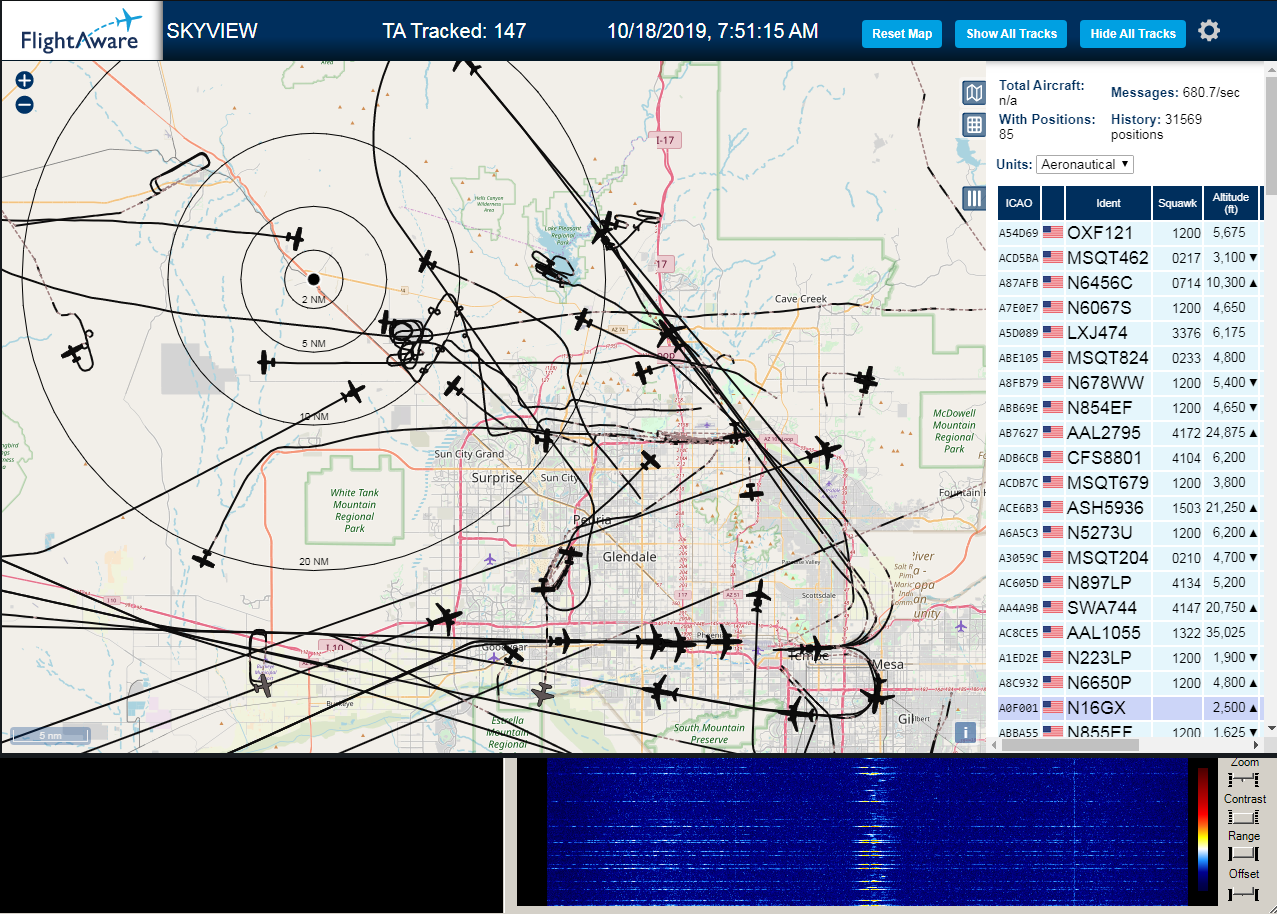This screenshot has width=1277, height=915.
Task: Click the US flag in LXJ474 row
Action: click(x=1053, y=332)
